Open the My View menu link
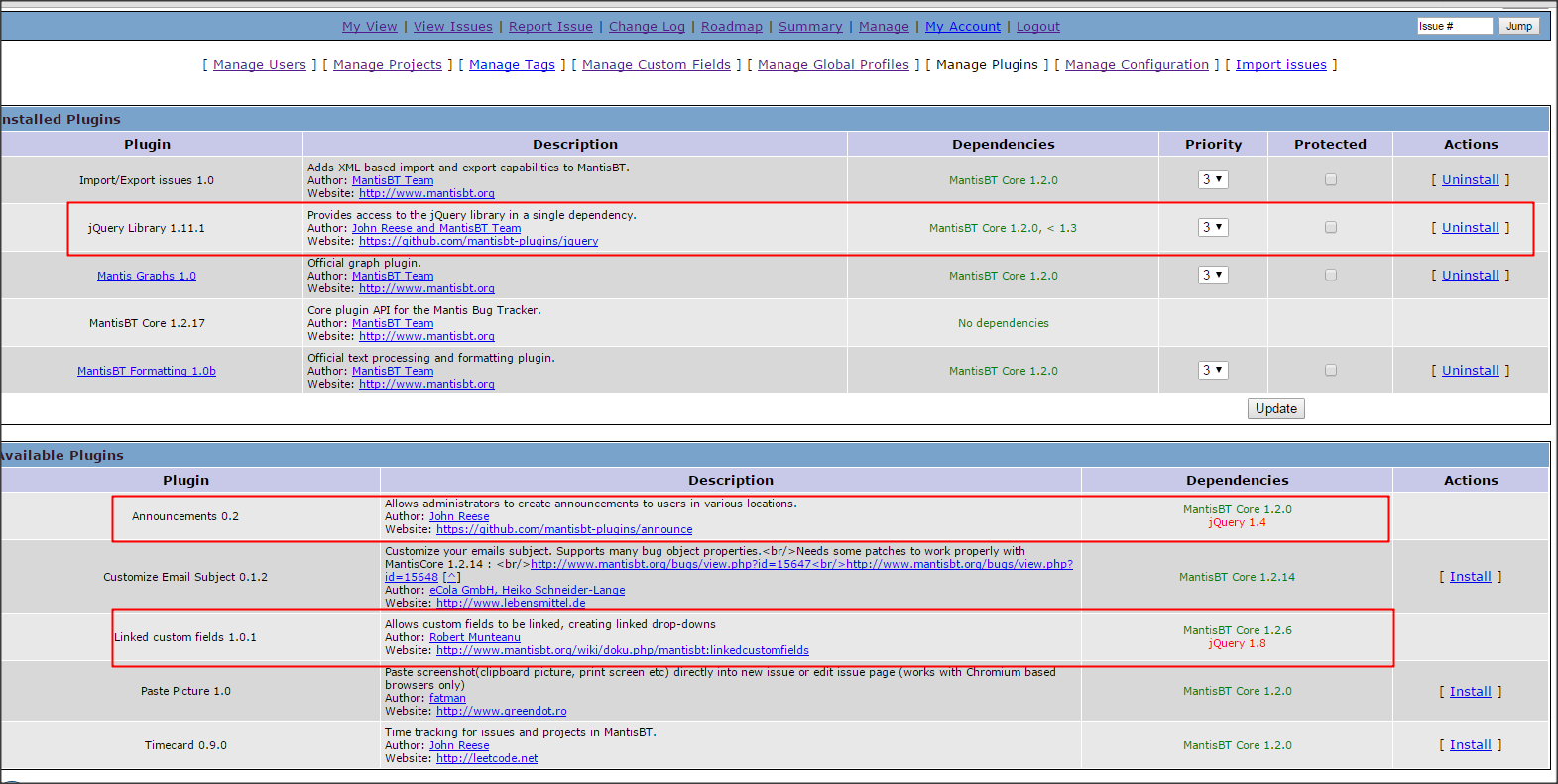 tap(369, 27)
